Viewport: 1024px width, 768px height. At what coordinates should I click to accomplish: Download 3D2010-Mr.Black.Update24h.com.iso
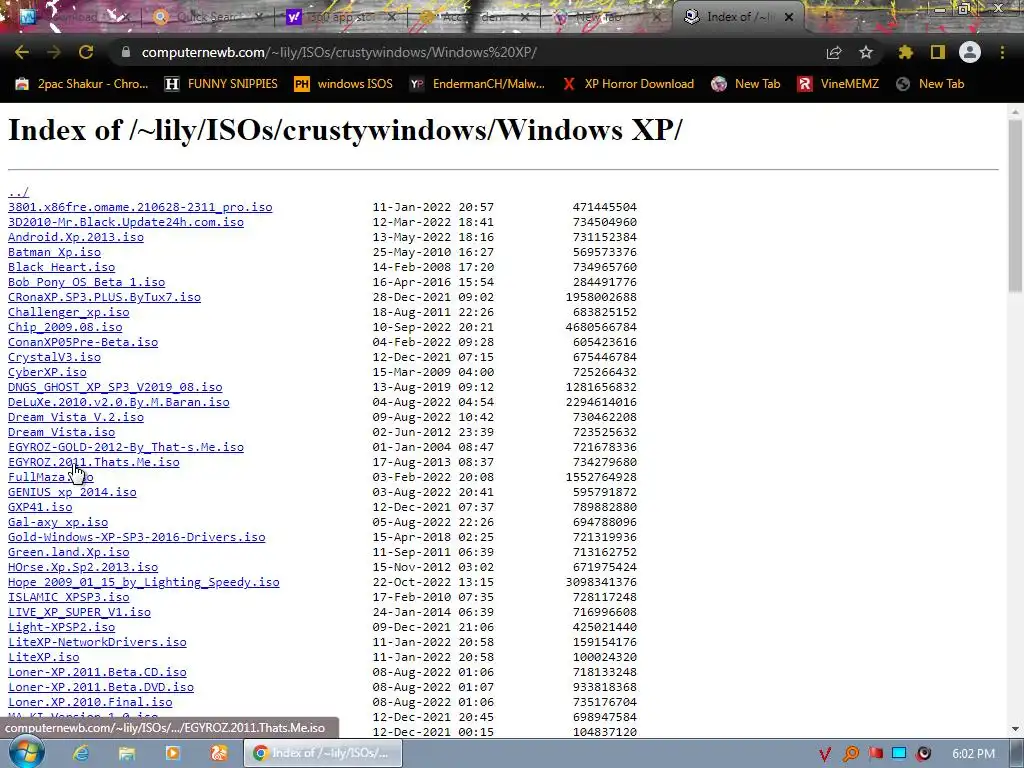(x=125, y=222)
